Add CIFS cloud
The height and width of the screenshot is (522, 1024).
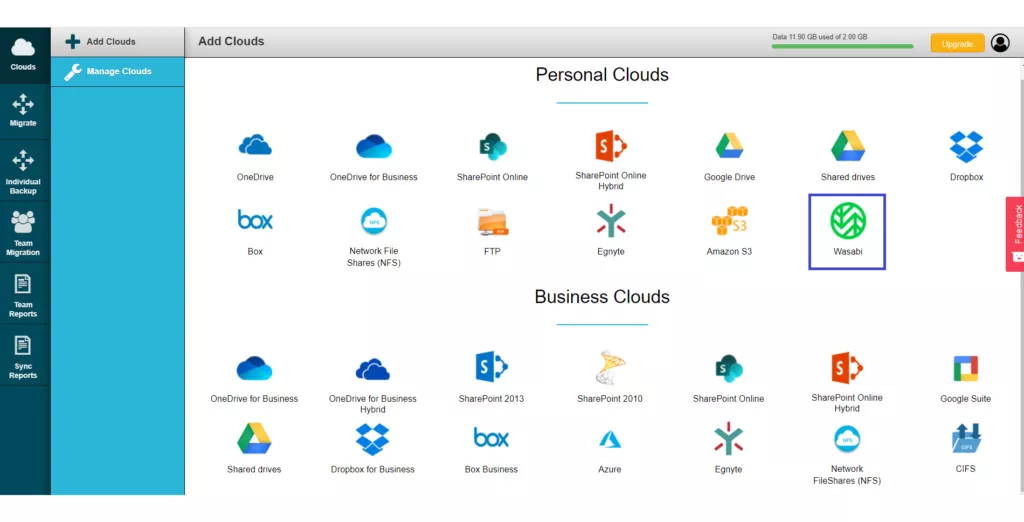pos(965,449)
